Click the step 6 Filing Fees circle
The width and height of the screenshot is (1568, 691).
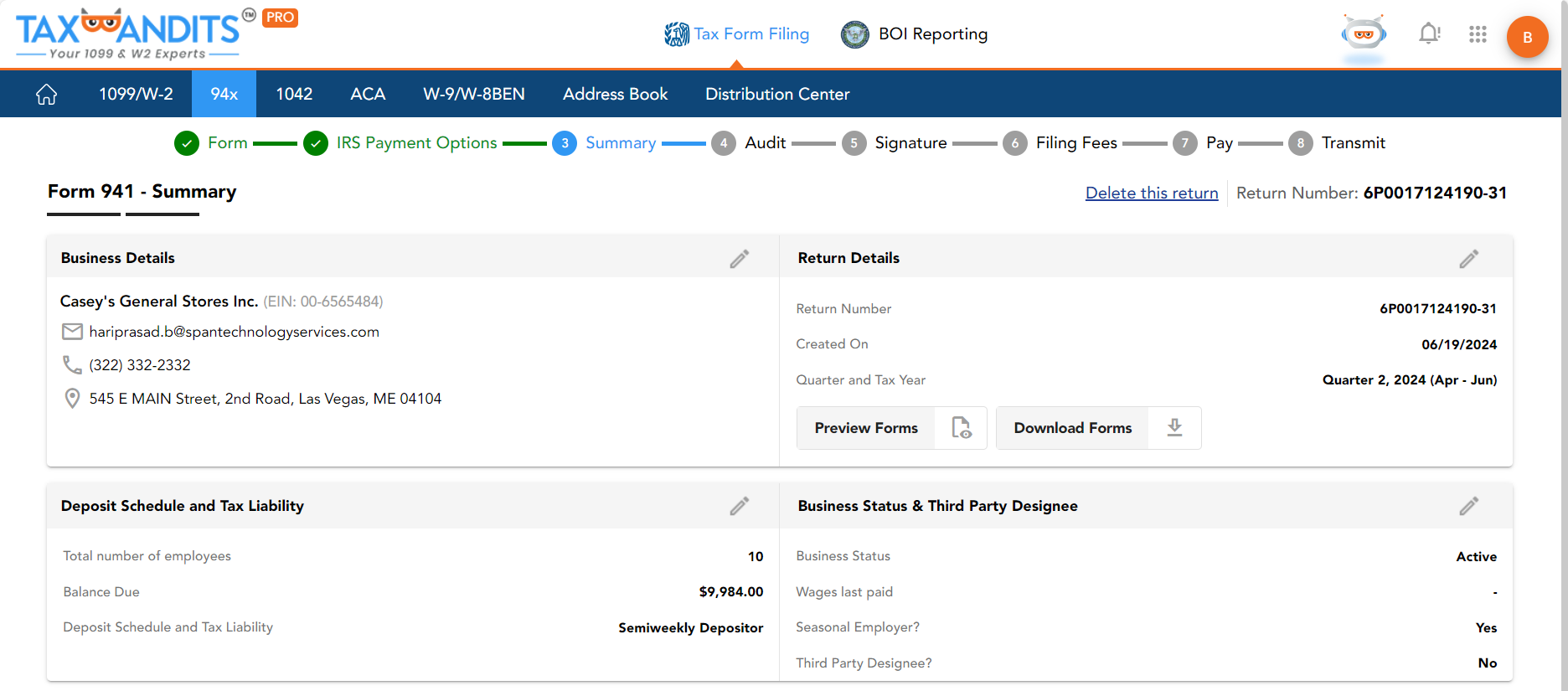(x=1014, y=143)
